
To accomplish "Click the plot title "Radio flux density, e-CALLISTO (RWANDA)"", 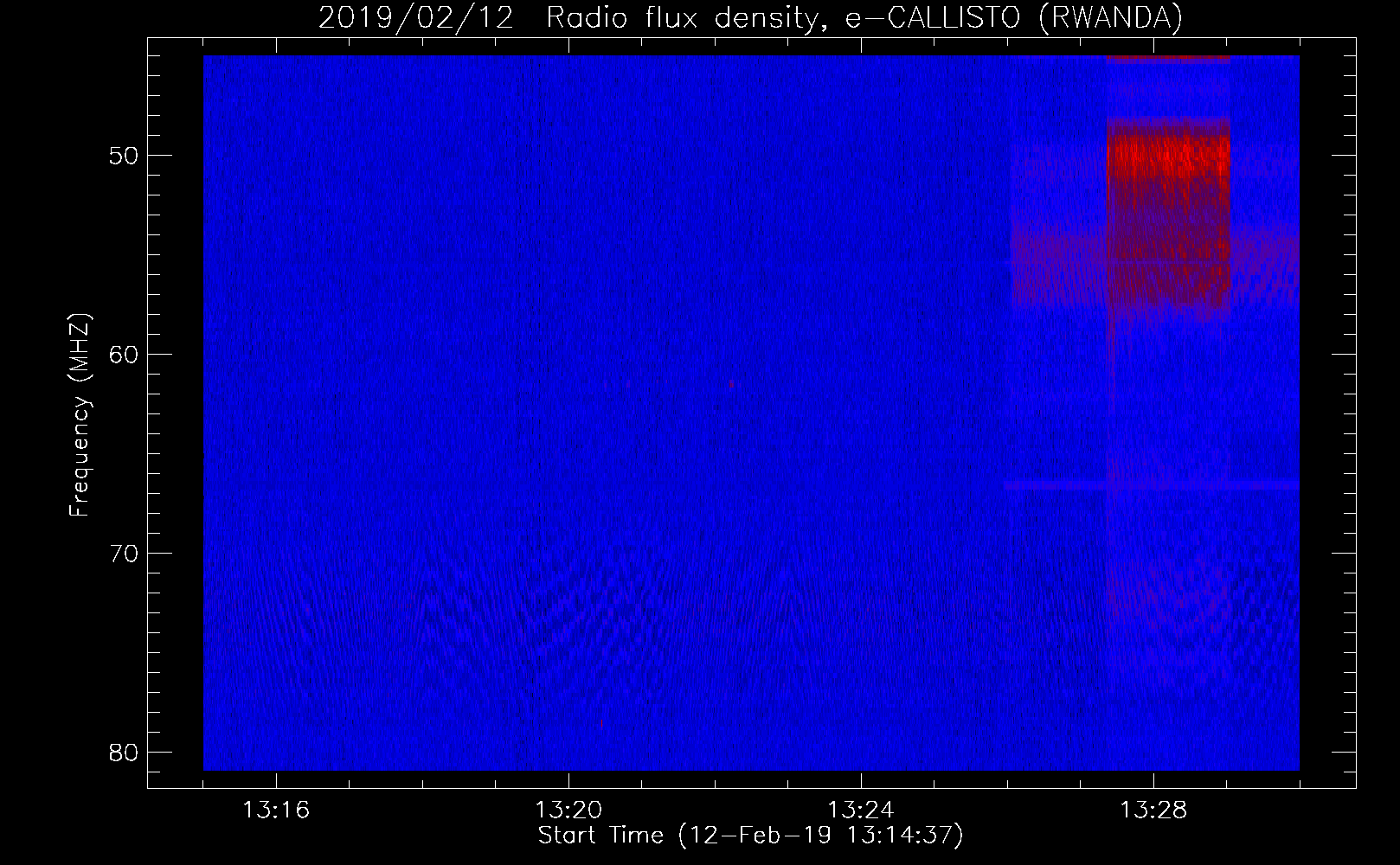I will pos(864,17).
